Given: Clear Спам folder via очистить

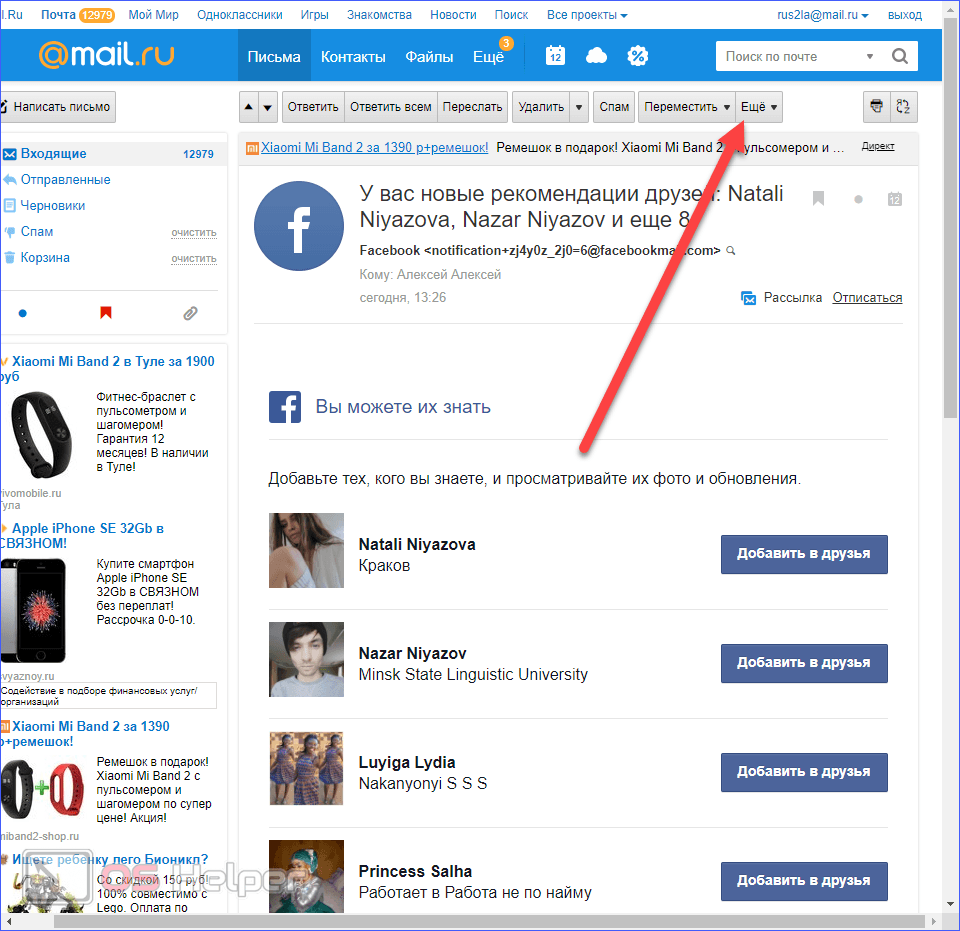Looking at the screenshot, I should coord(193,233).
